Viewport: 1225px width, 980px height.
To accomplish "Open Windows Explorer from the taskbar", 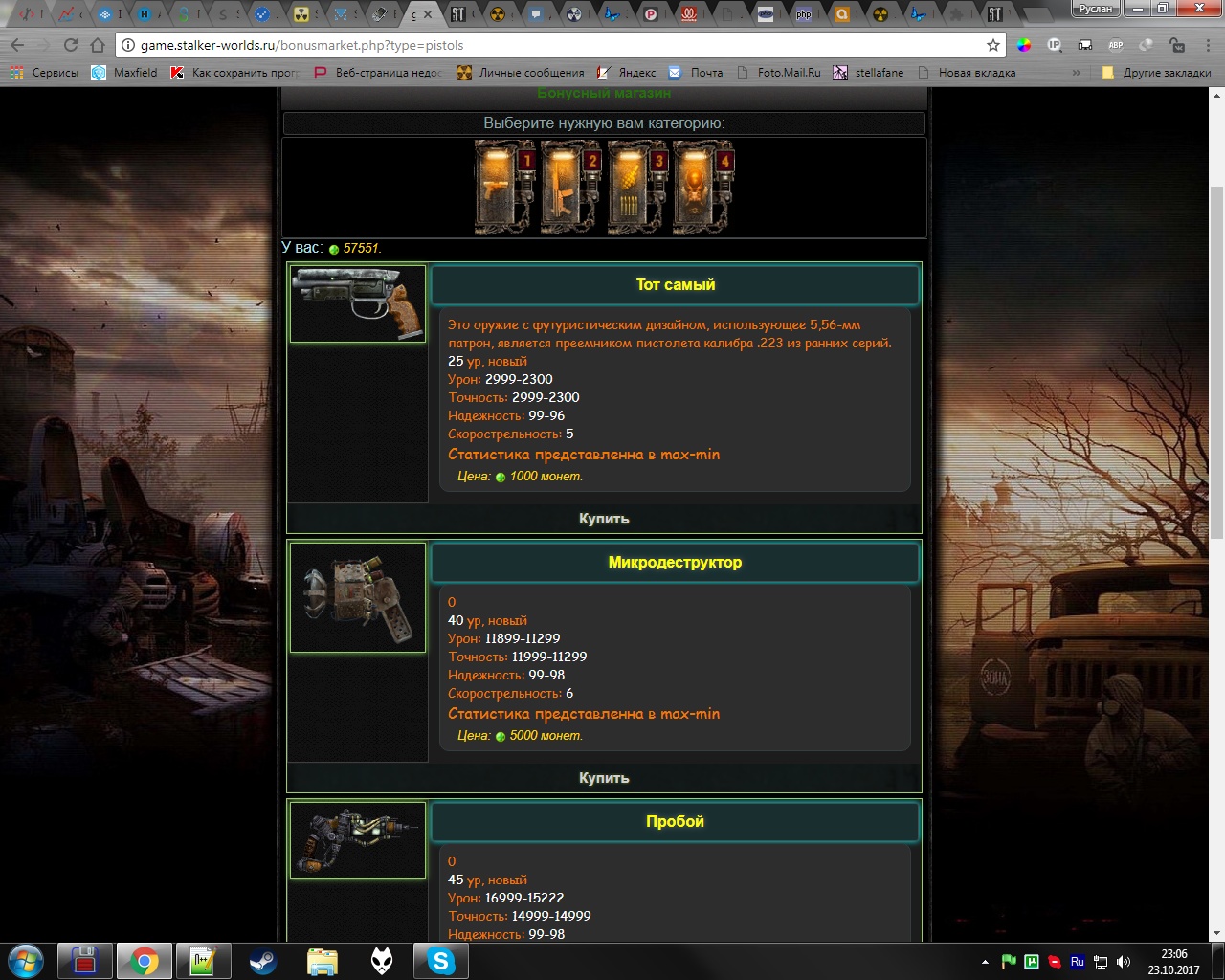I will (x=323, y=961).
